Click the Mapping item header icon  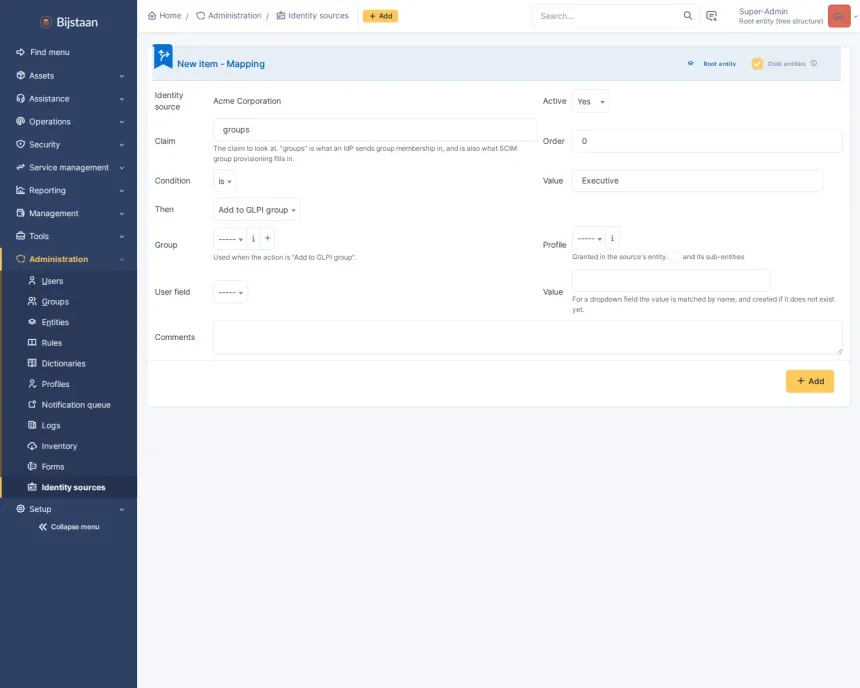[x=163, y=56]
